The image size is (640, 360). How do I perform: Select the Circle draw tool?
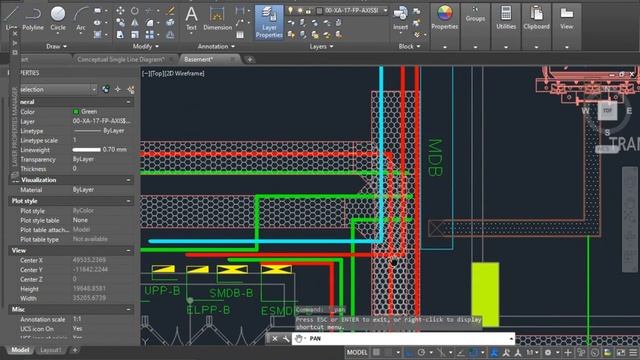pos(58,18)
